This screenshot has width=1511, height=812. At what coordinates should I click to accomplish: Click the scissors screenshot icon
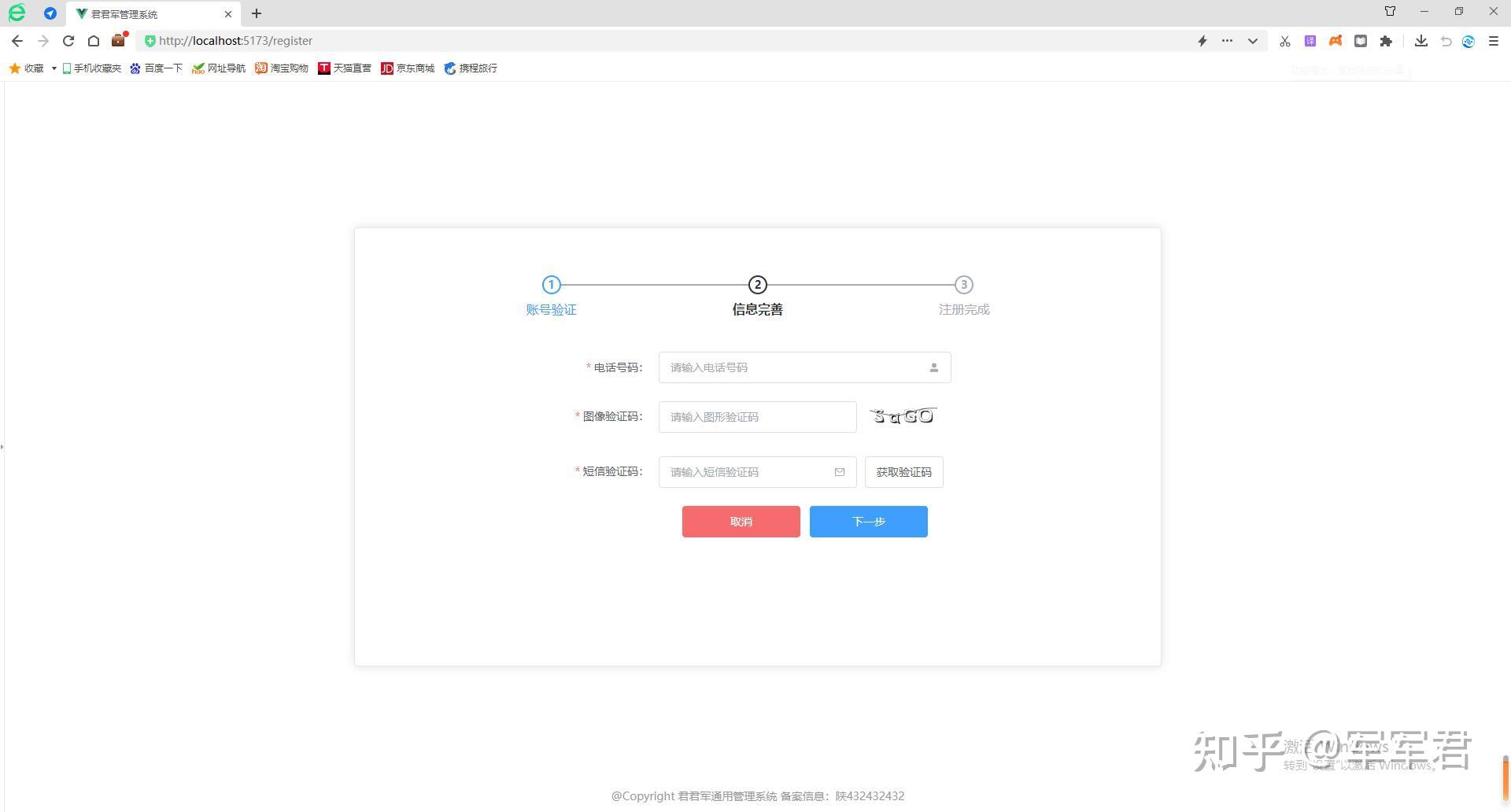[1284, 41]
